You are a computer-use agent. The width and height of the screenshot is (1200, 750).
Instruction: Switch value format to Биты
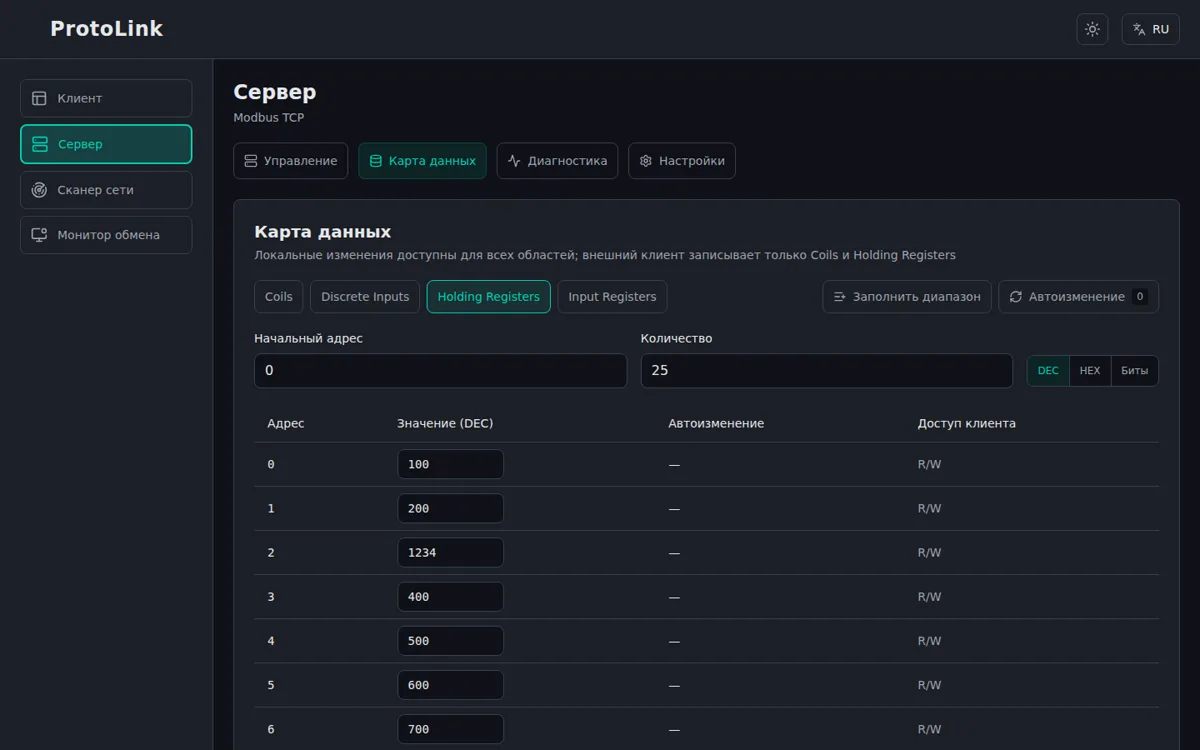1135,371
